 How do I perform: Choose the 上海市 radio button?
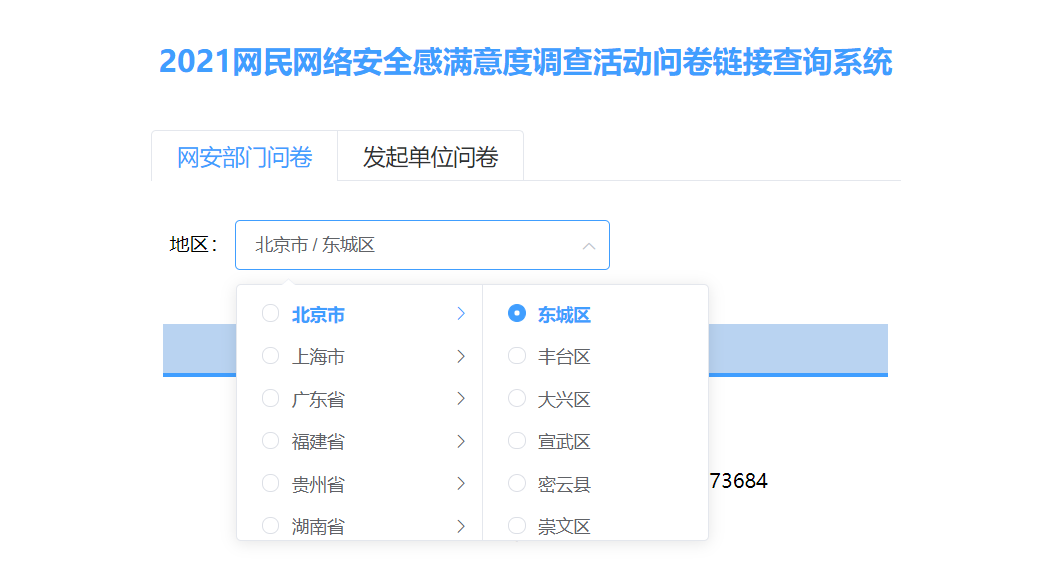coord(270,356)
